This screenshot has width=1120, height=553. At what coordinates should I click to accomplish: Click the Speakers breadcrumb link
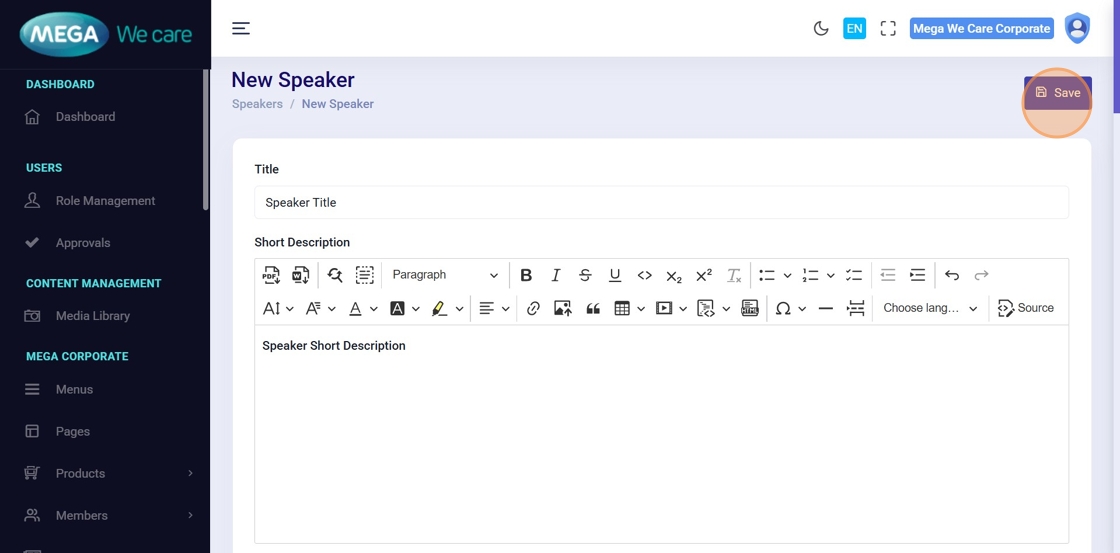click(257, 104)
